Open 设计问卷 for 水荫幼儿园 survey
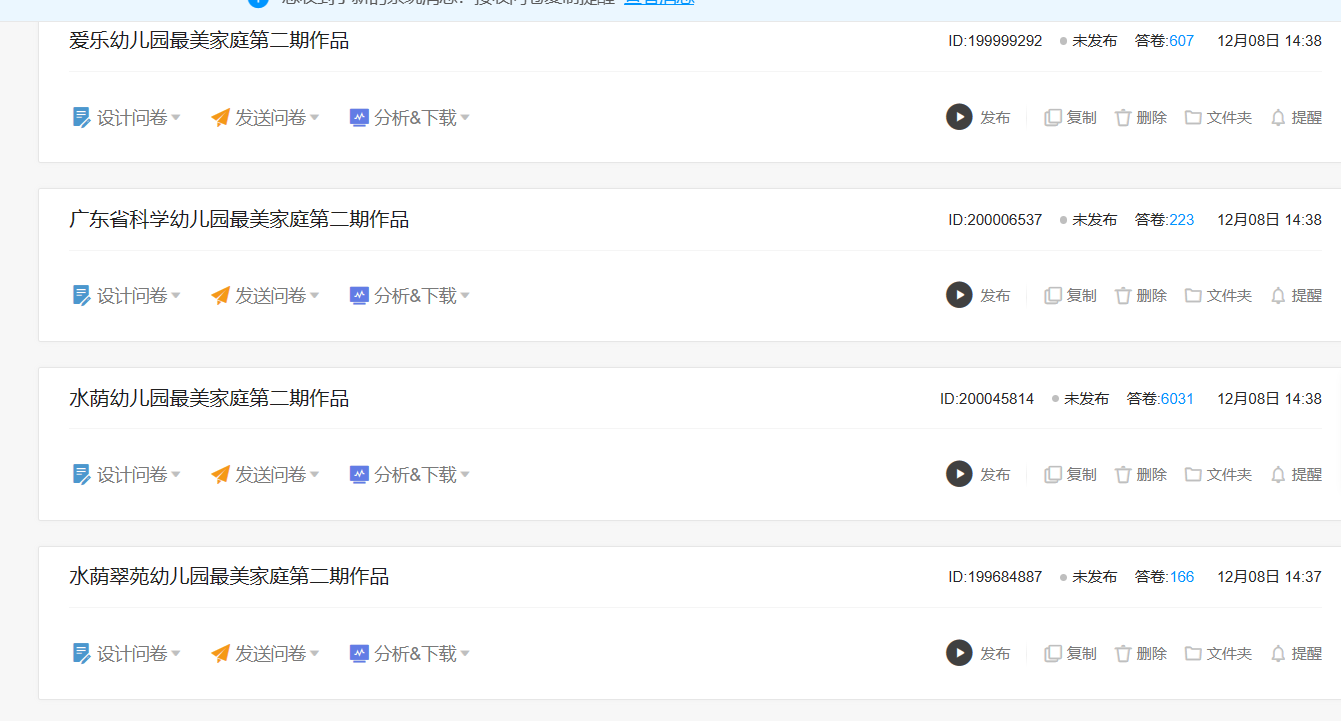 coord(126,475)
